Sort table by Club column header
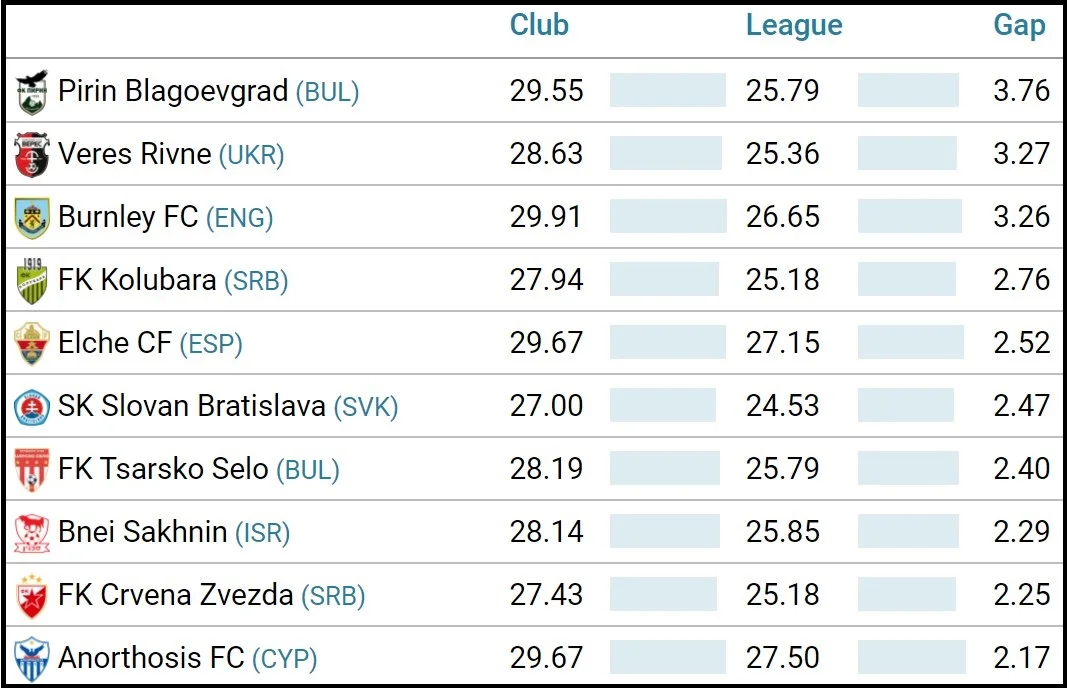 click(x=539, y=25)
